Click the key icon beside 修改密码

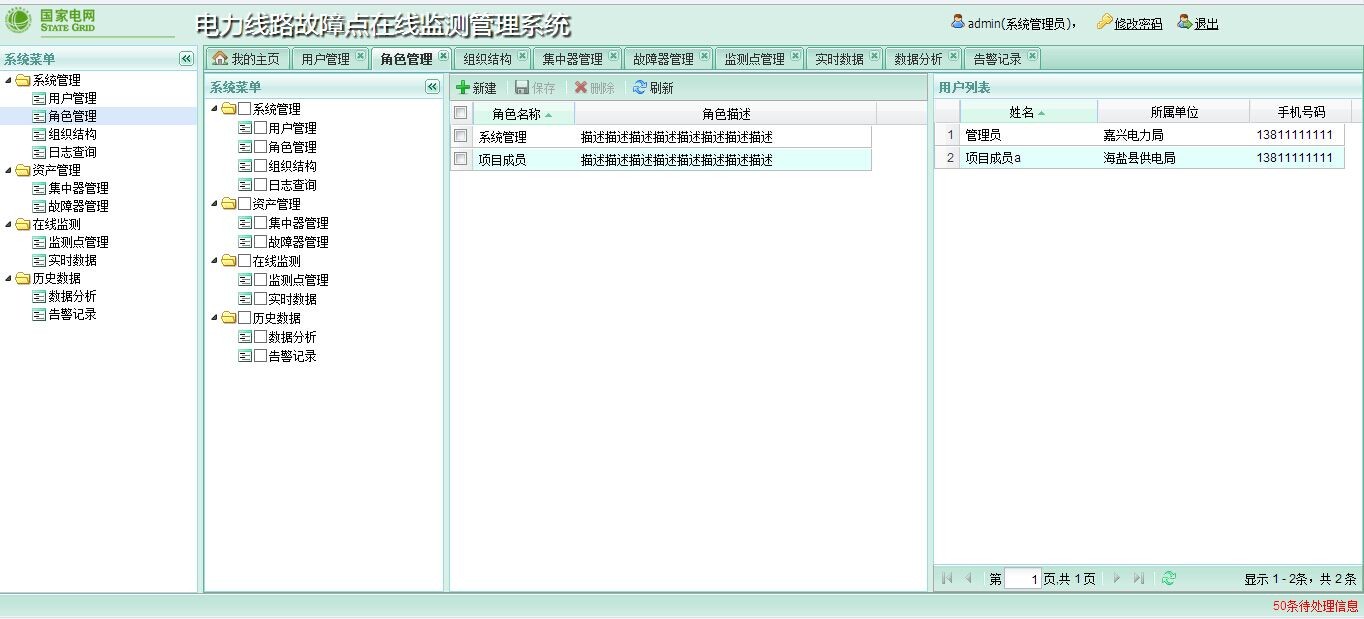(x=1104, y=22)
